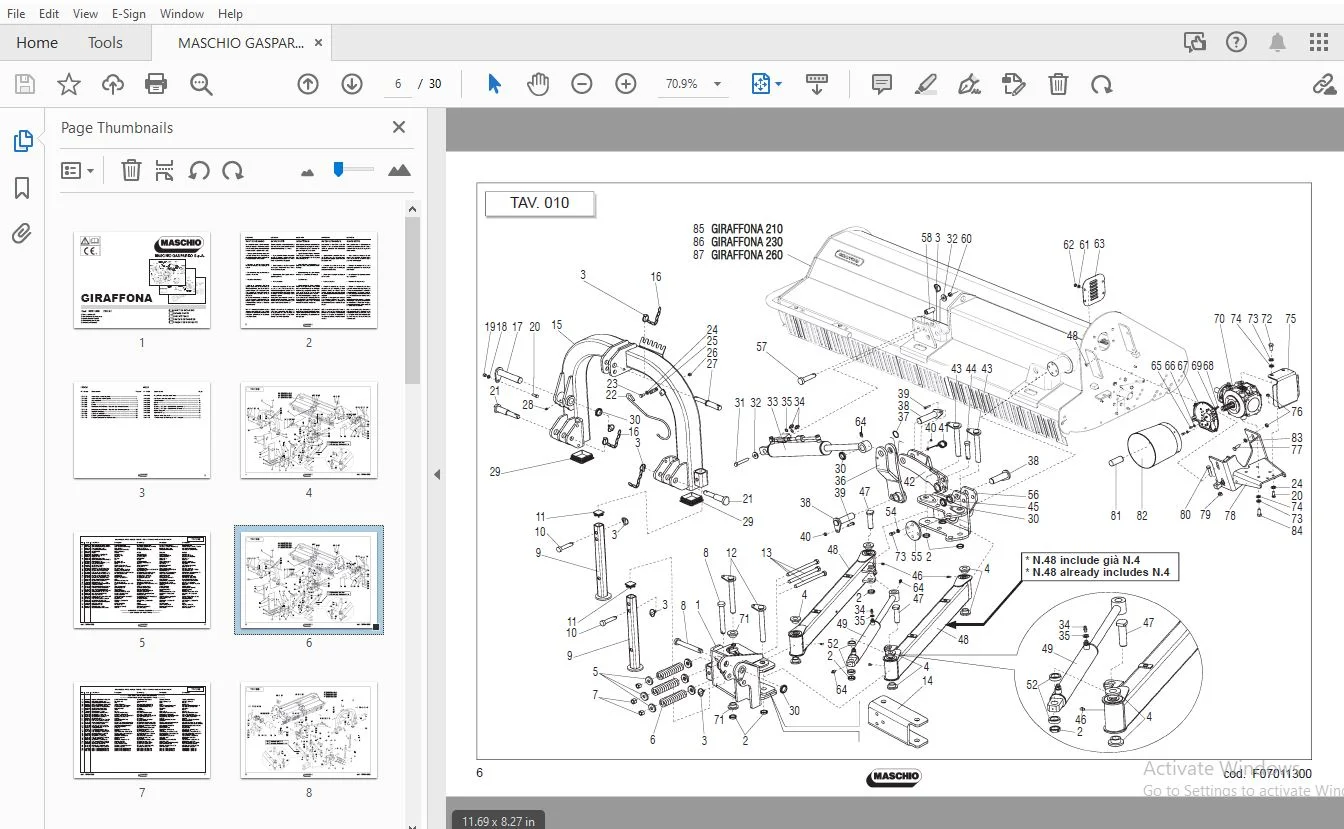Open the Edit menu
The width and height of the screenshot is (1344, 829).
(49, 13)
